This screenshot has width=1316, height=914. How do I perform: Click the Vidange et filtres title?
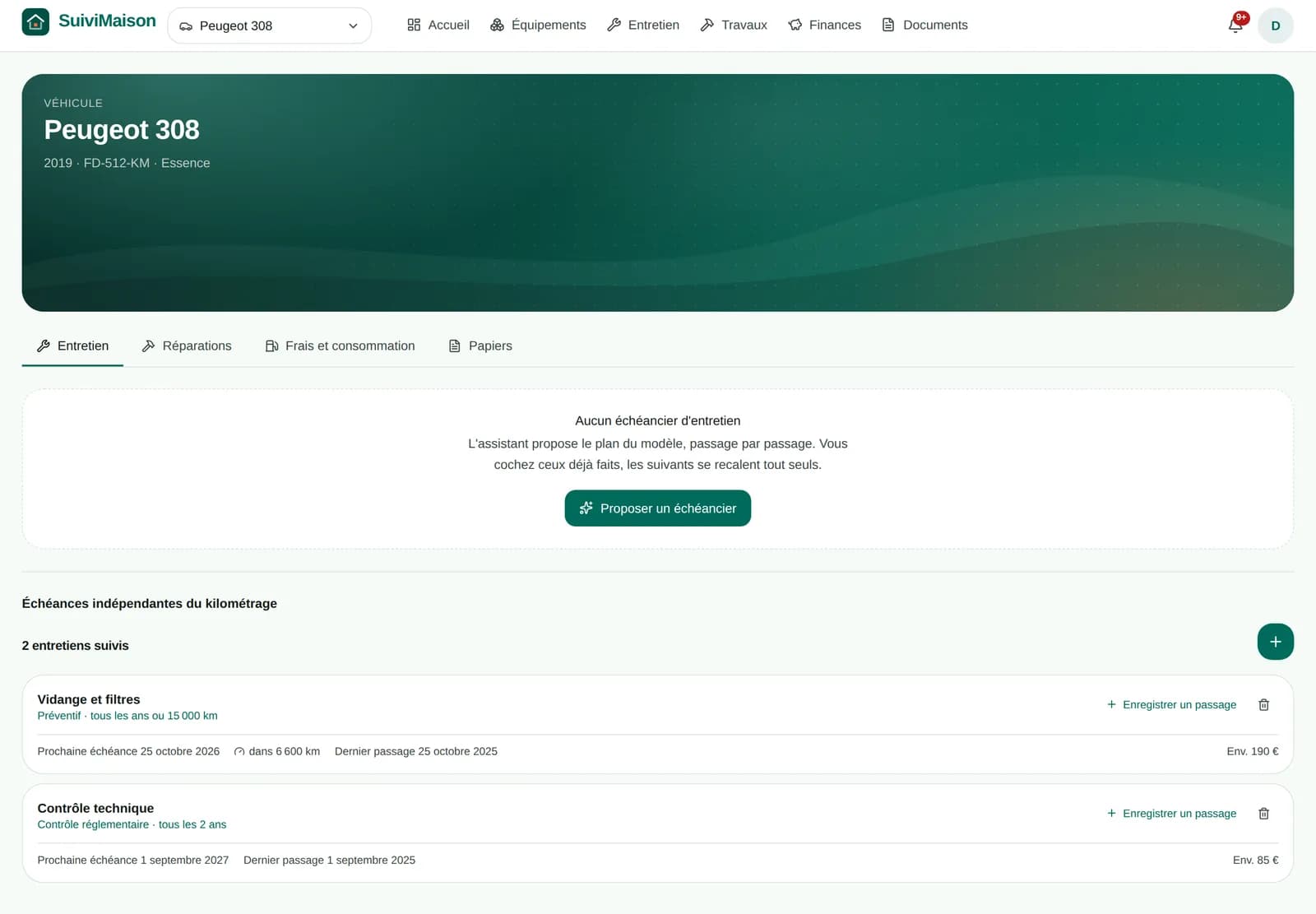tap(89, 699)
